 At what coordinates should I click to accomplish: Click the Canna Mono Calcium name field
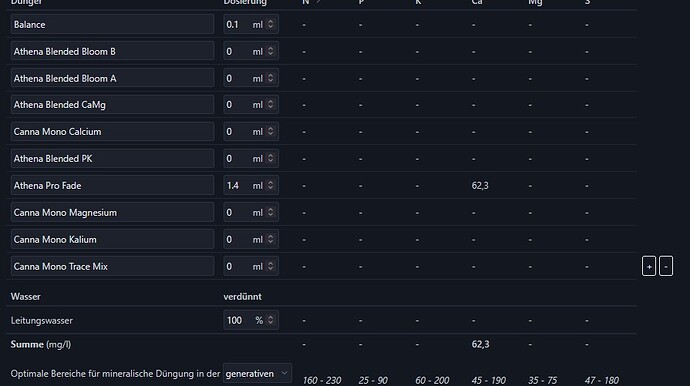click(x=112, y=132)
